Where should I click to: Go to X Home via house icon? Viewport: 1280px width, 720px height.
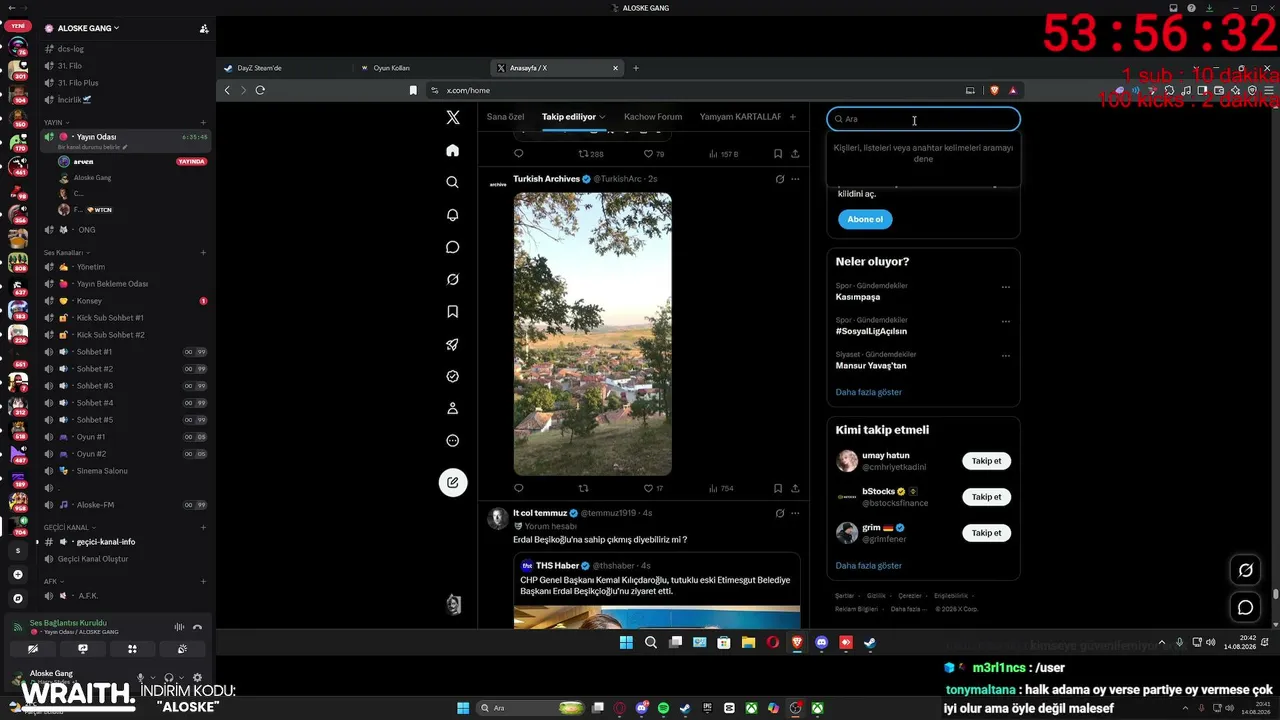tap(452, 150)
